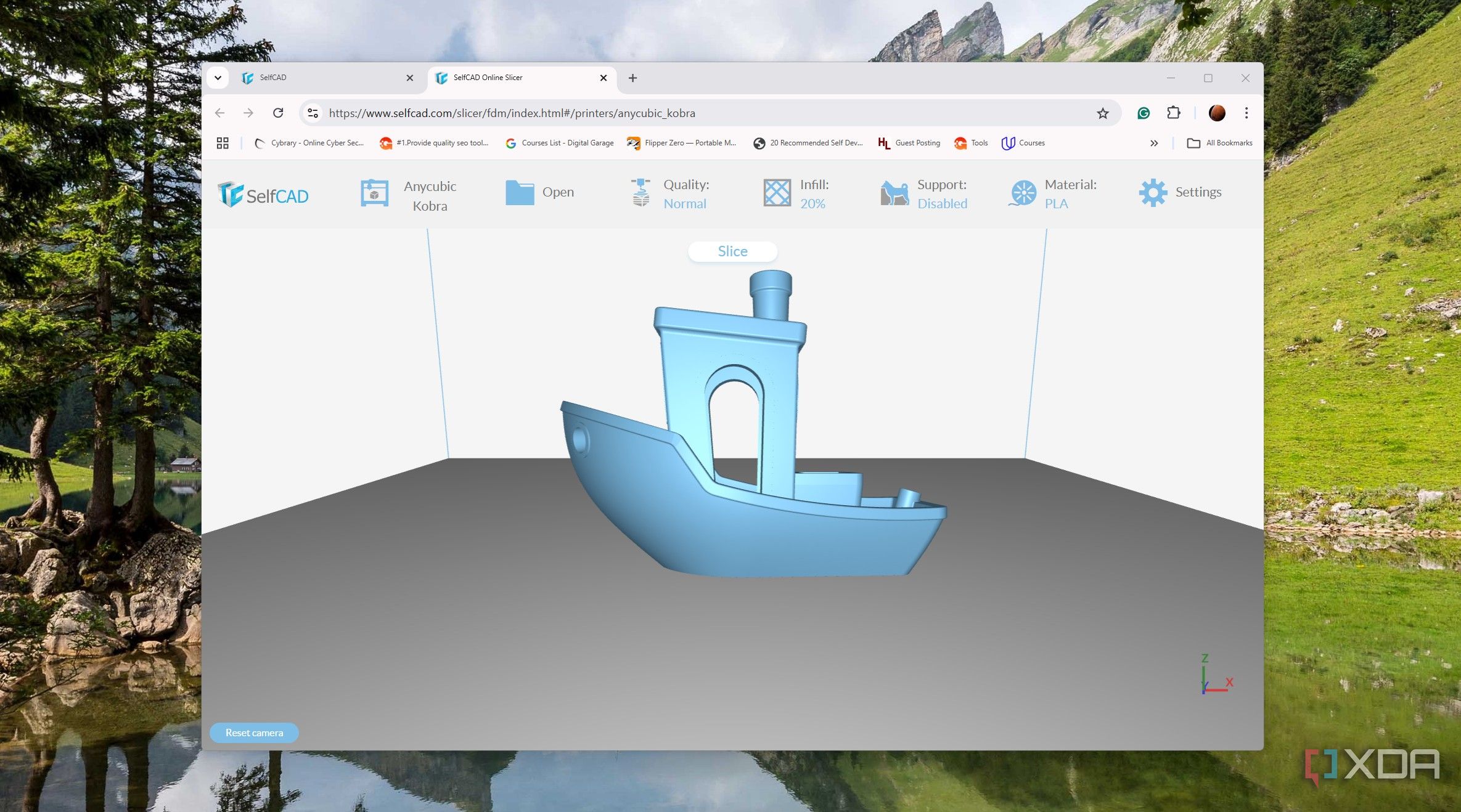This screenshot has width=1461, height=812.
Task: Close the SelfCAD tab
Action: pos(410,78)
